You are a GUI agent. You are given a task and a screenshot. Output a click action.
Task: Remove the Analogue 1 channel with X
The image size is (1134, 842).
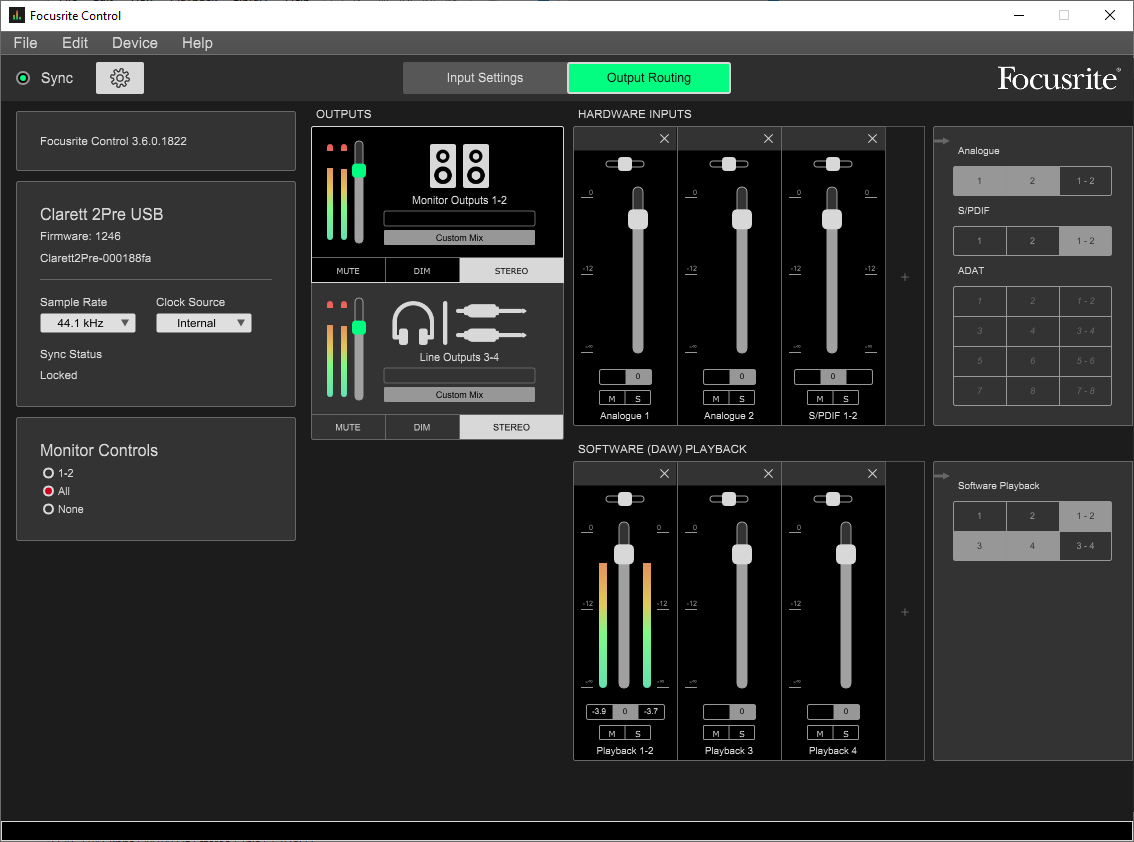coord(664,139)
